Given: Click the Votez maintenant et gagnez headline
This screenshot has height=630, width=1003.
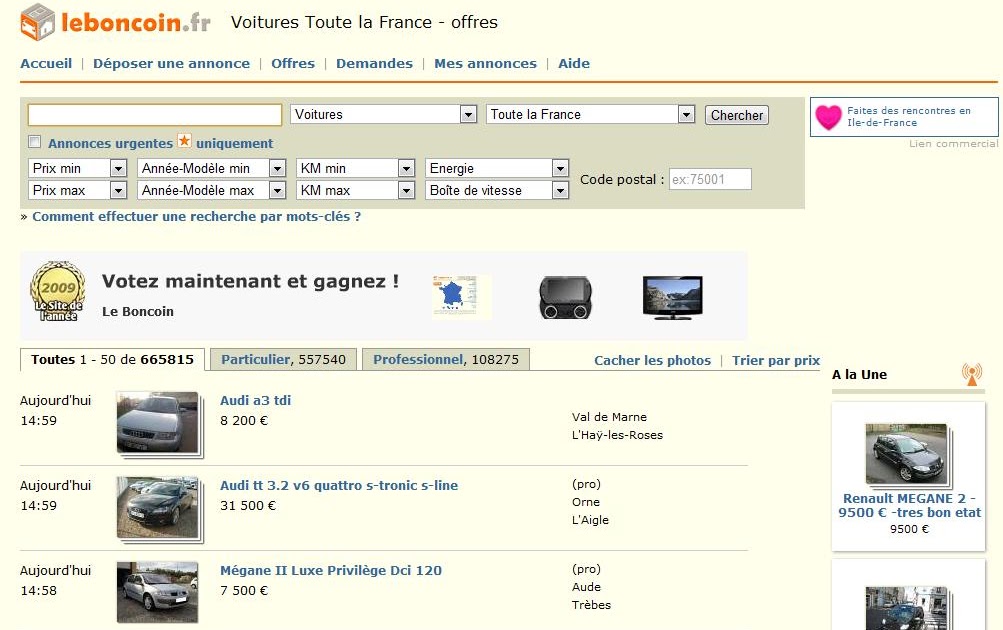Looking at the screenshot, I should point(250,281).
